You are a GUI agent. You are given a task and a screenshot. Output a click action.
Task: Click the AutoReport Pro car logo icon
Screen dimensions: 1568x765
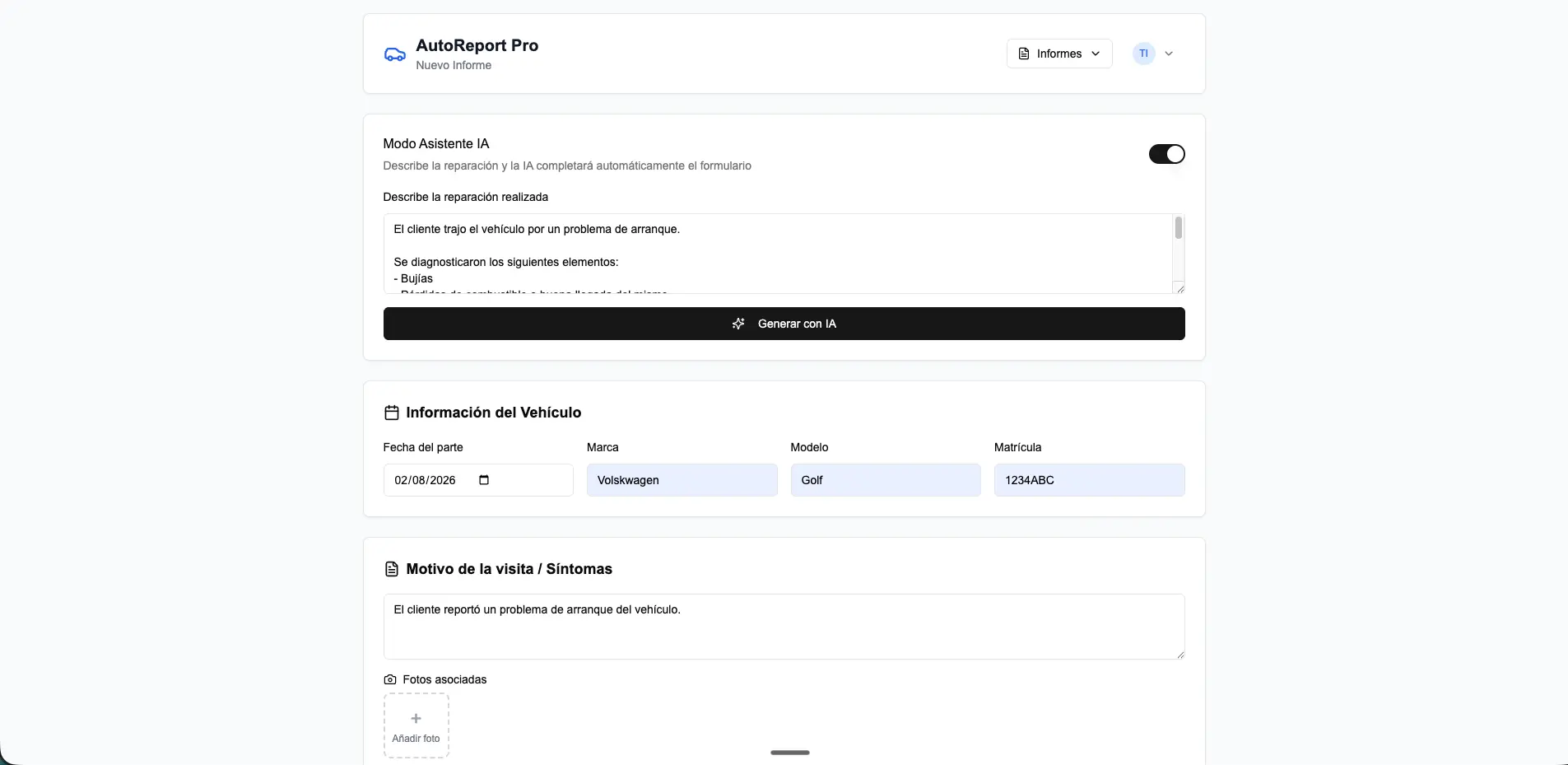coord(395,54)
